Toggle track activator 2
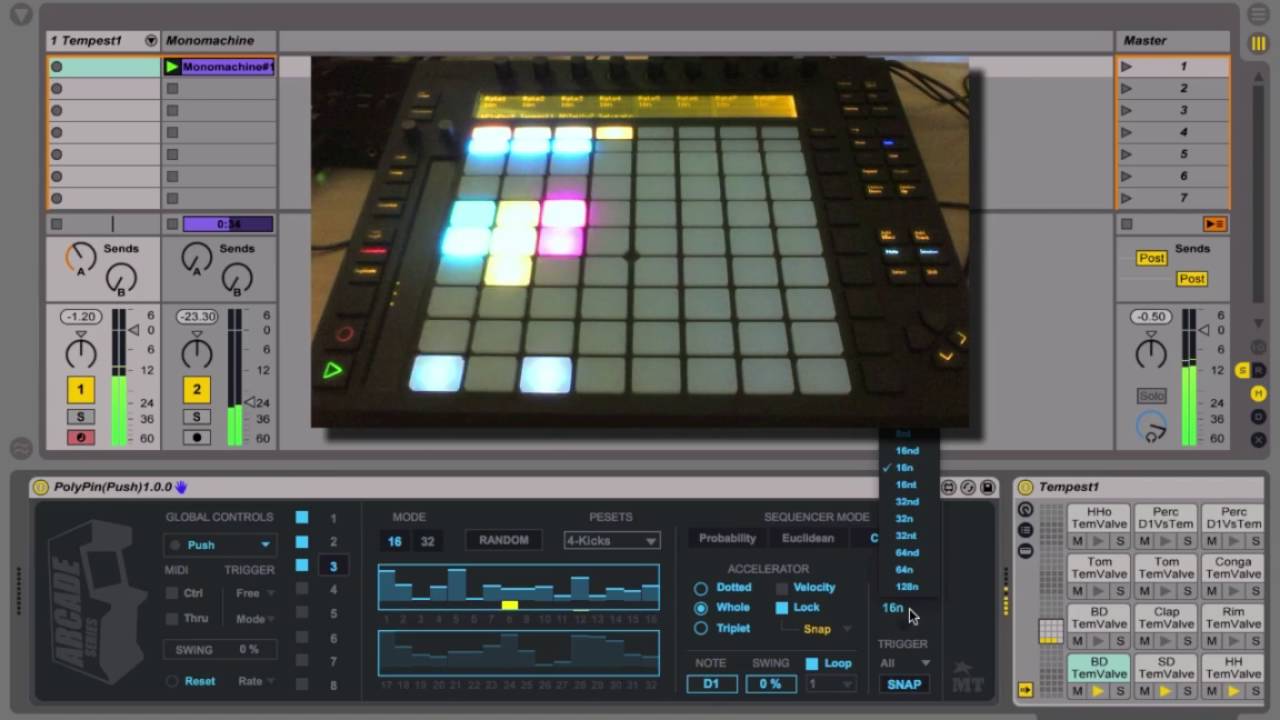The height and width of the screenshot is (720, 1280). [x=197, y=390]
